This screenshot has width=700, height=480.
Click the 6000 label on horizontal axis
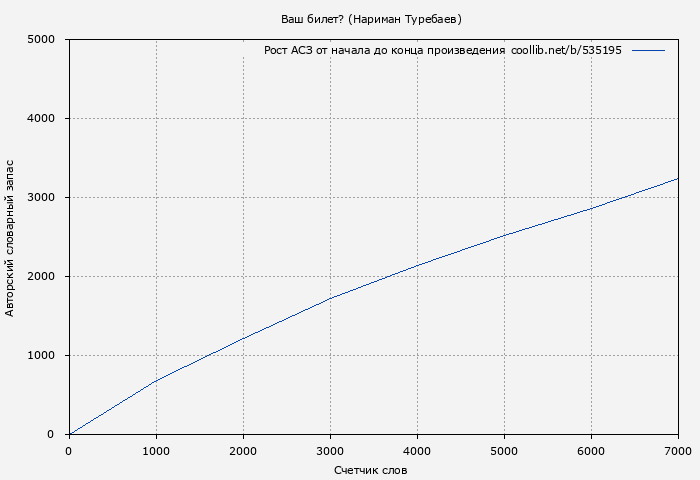coord(591,451)
